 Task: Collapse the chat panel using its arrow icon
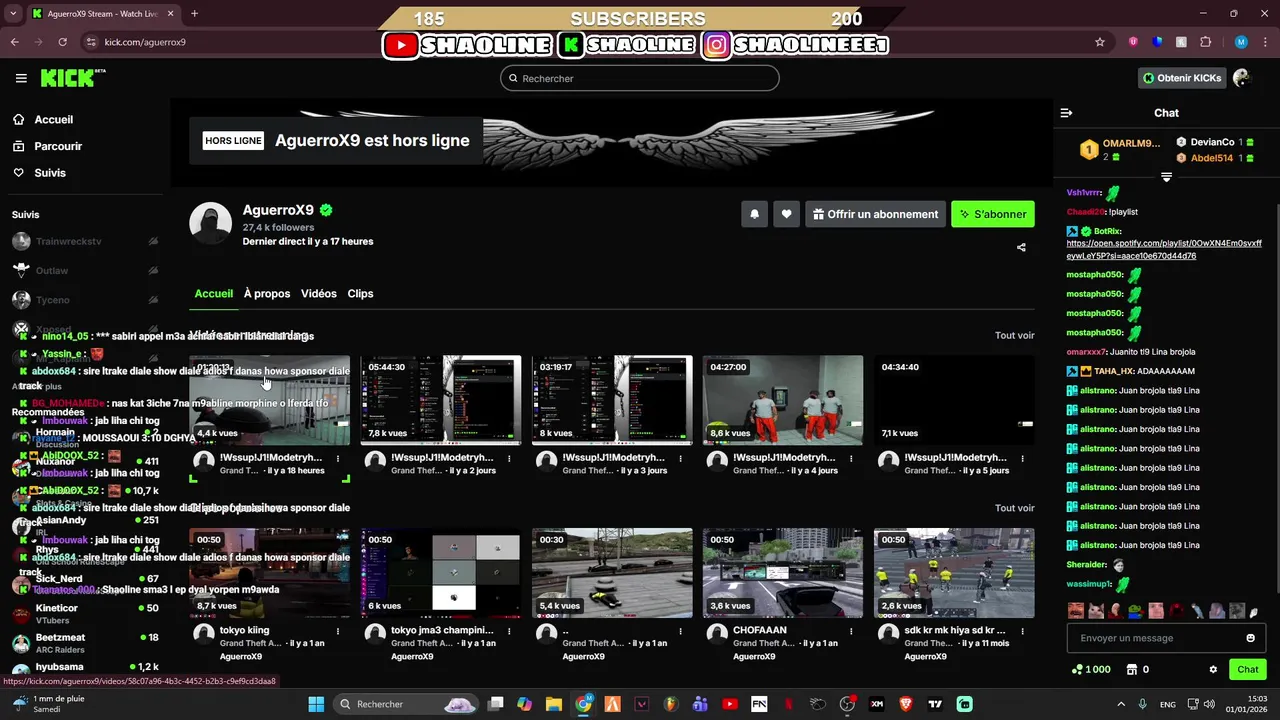coord(1066,113)
